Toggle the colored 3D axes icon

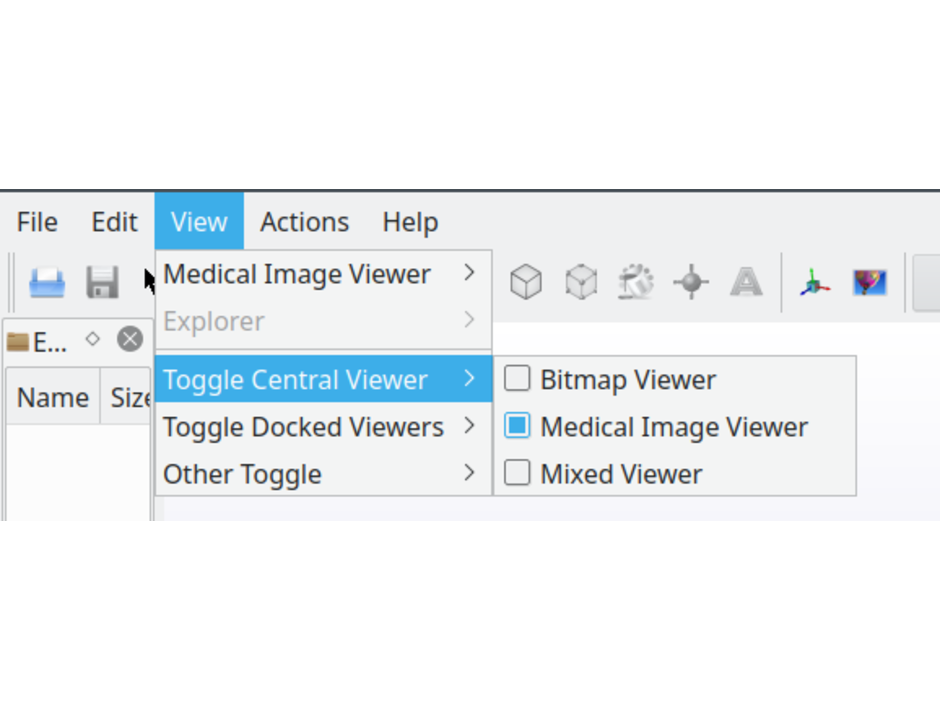point(815,283)
